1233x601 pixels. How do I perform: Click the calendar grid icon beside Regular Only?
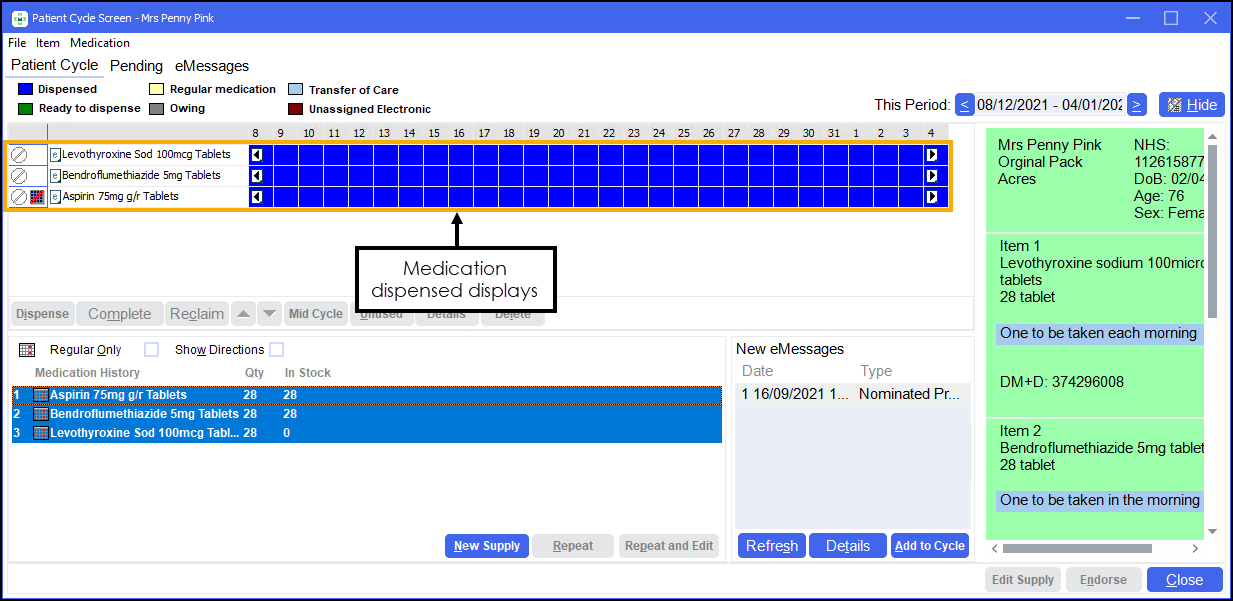coord(27,350)
